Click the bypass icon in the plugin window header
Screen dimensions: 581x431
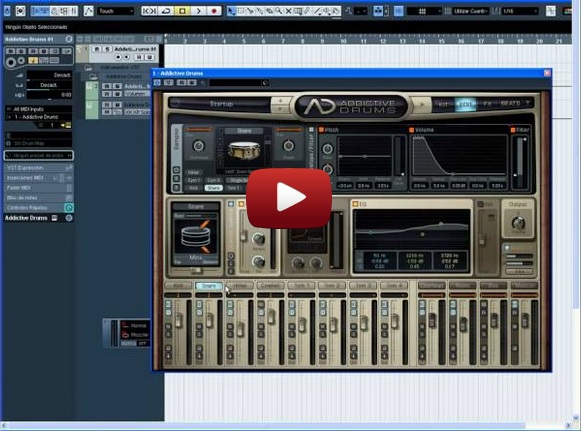click(x=157, y=83)
